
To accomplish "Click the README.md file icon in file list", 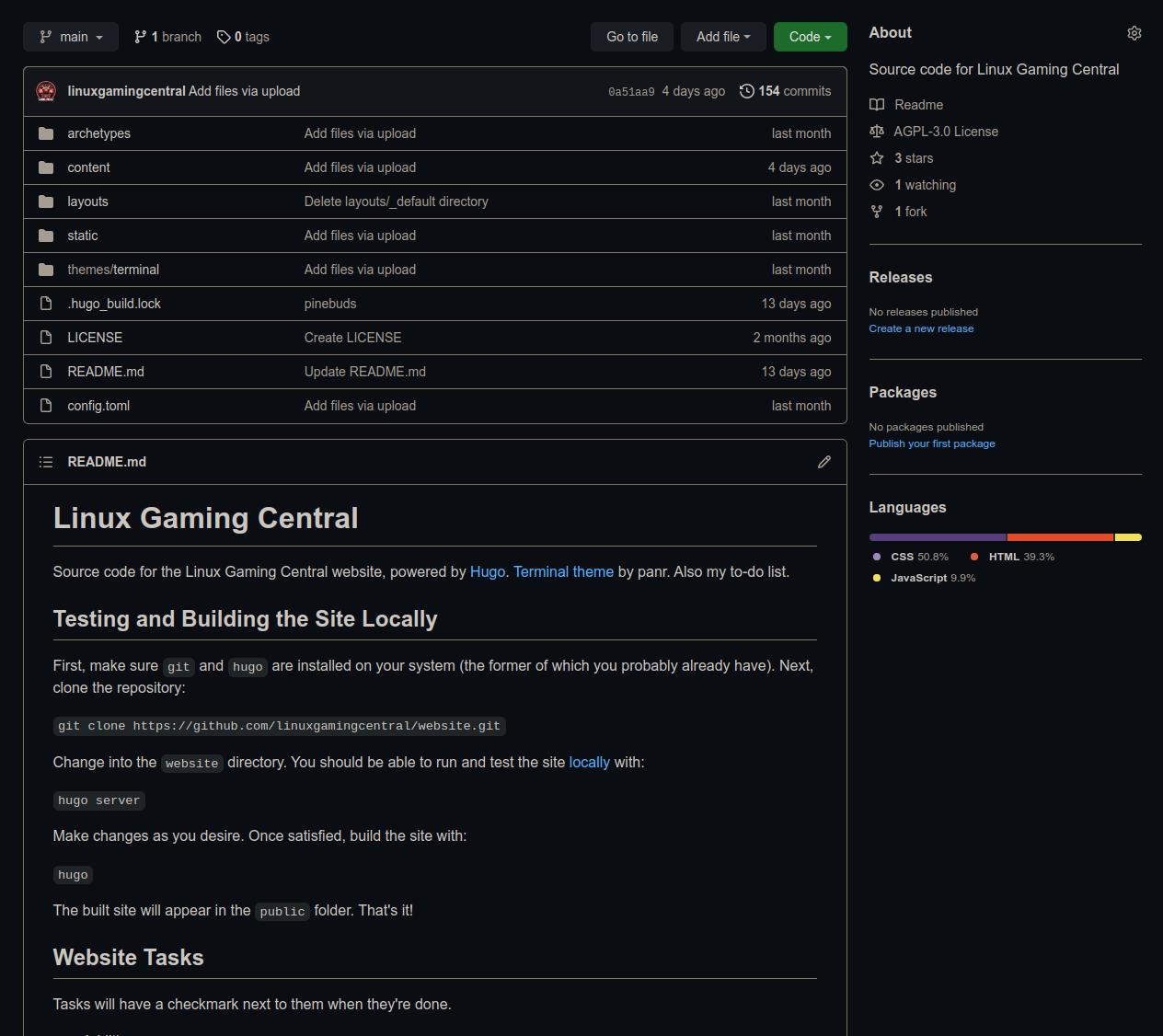I will 46,372.
